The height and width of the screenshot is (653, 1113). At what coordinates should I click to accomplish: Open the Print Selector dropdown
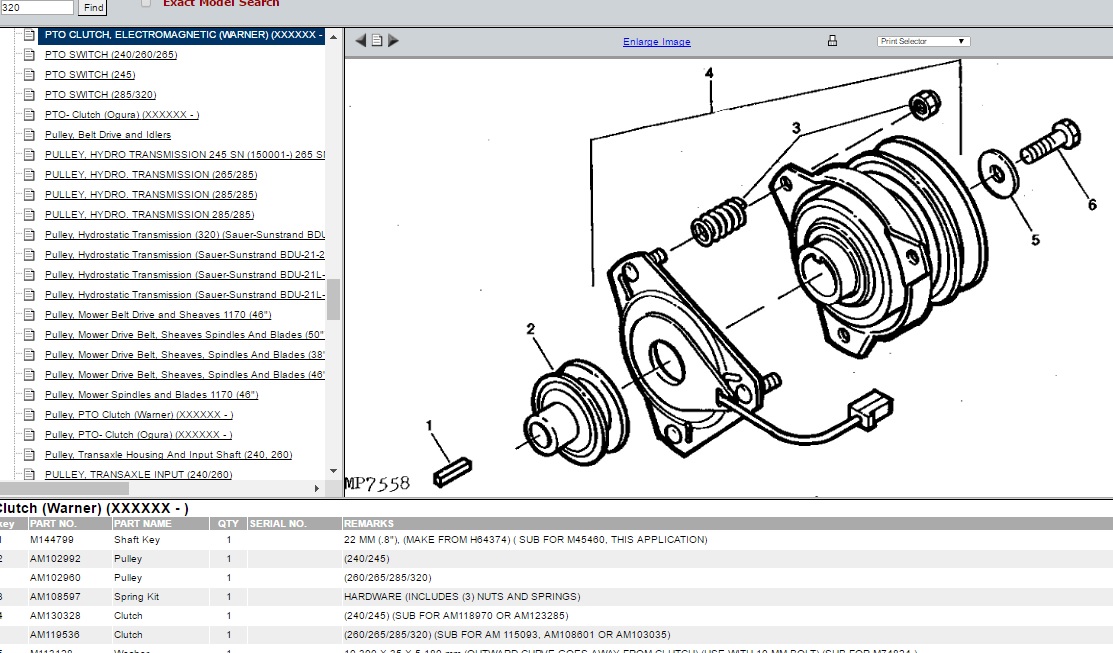click(923, 41)
